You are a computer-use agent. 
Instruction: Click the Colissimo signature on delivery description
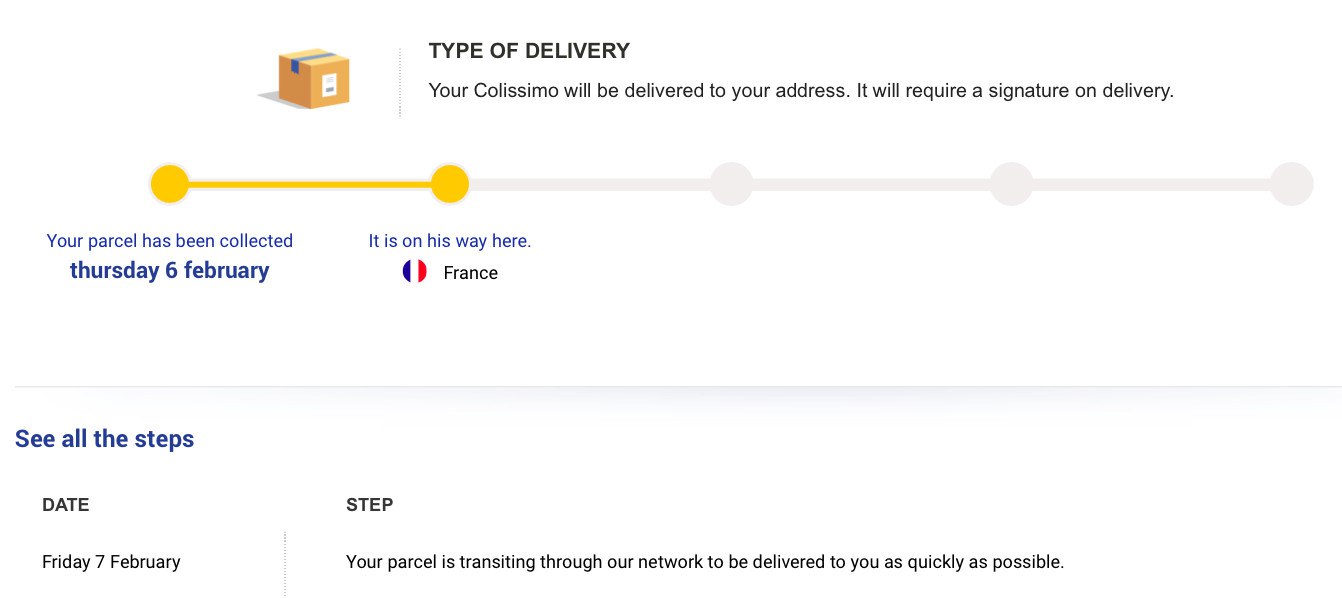(x=800, y=91)
